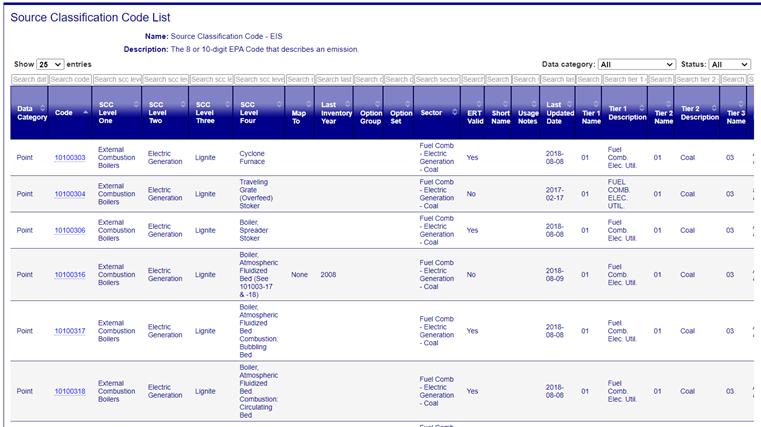This screenshot has height=427, width=761.
Task: Select 'Traveling Grate (Overfeed) Stoker' cell
Action: coord(256,194)
